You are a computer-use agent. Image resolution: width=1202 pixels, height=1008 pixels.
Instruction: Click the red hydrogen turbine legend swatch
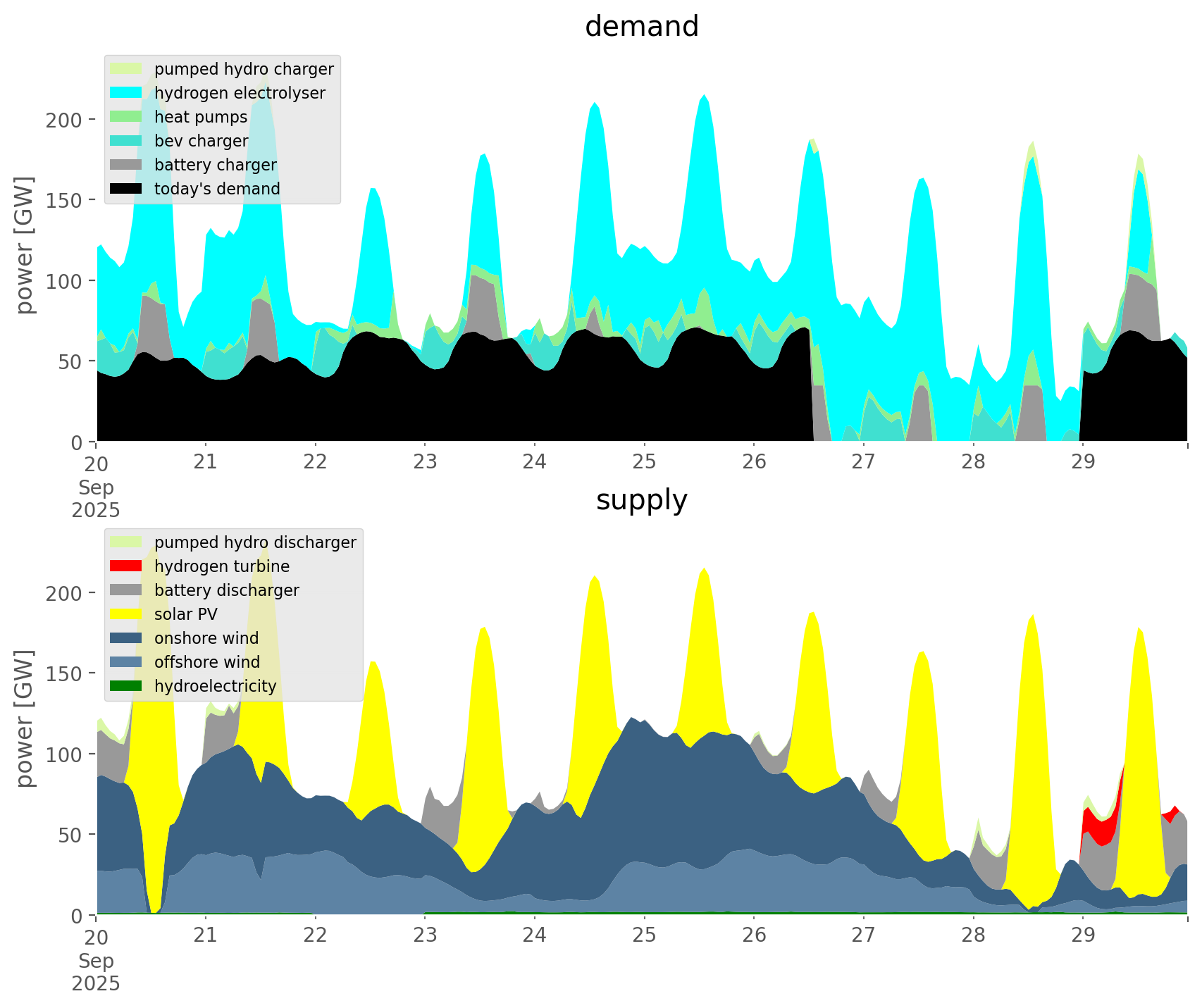(x=127, y=566)
